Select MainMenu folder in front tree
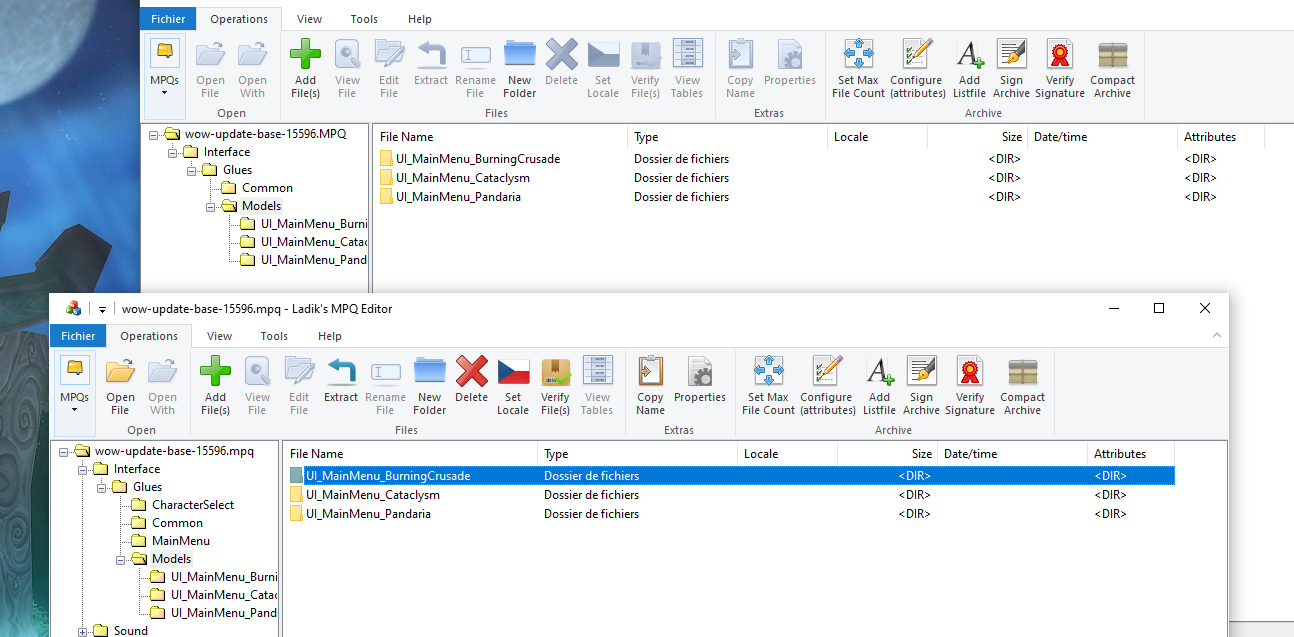The image size is (1294, 637). 181,541
